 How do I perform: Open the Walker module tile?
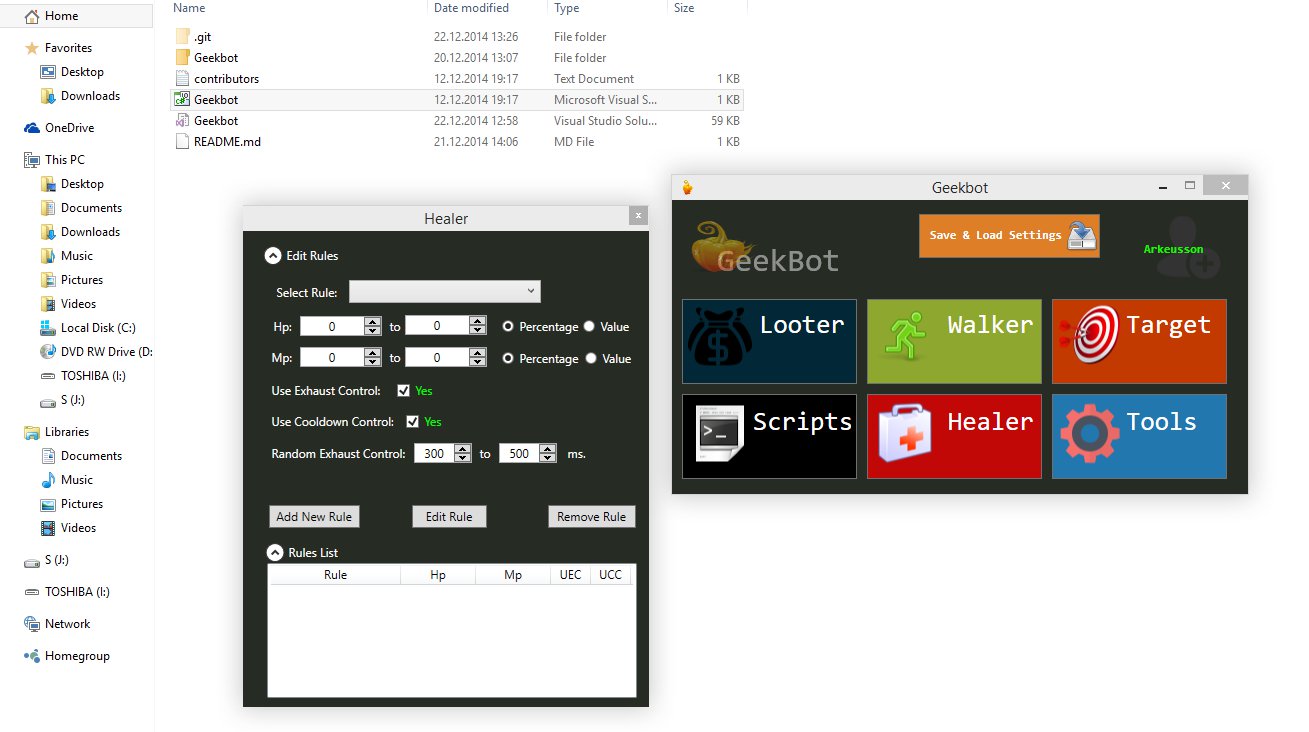point(954,341)
